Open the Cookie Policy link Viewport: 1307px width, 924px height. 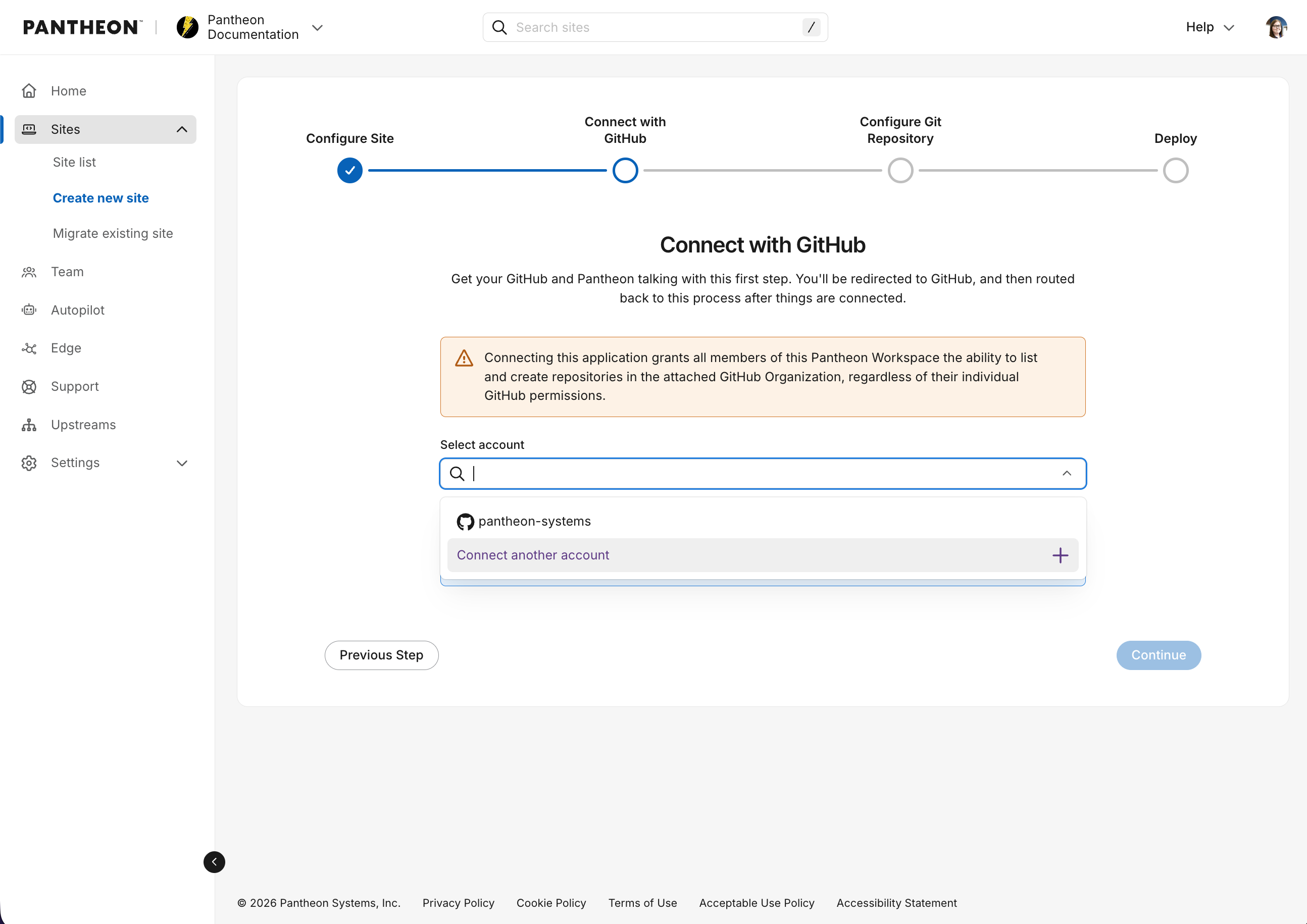(551, 903)
